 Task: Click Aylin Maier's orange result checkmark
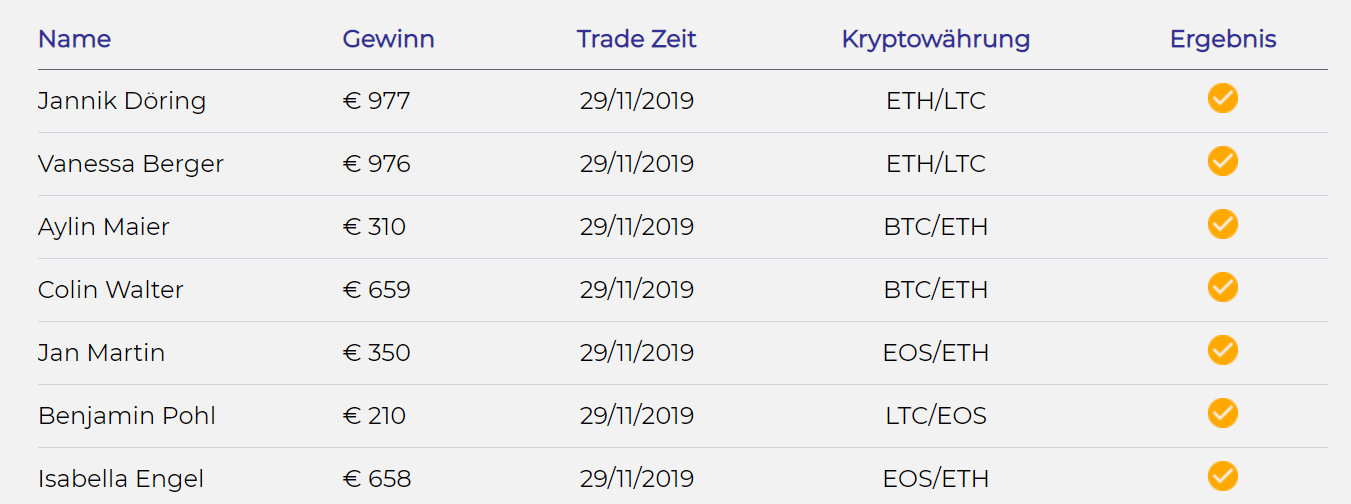1222,224
